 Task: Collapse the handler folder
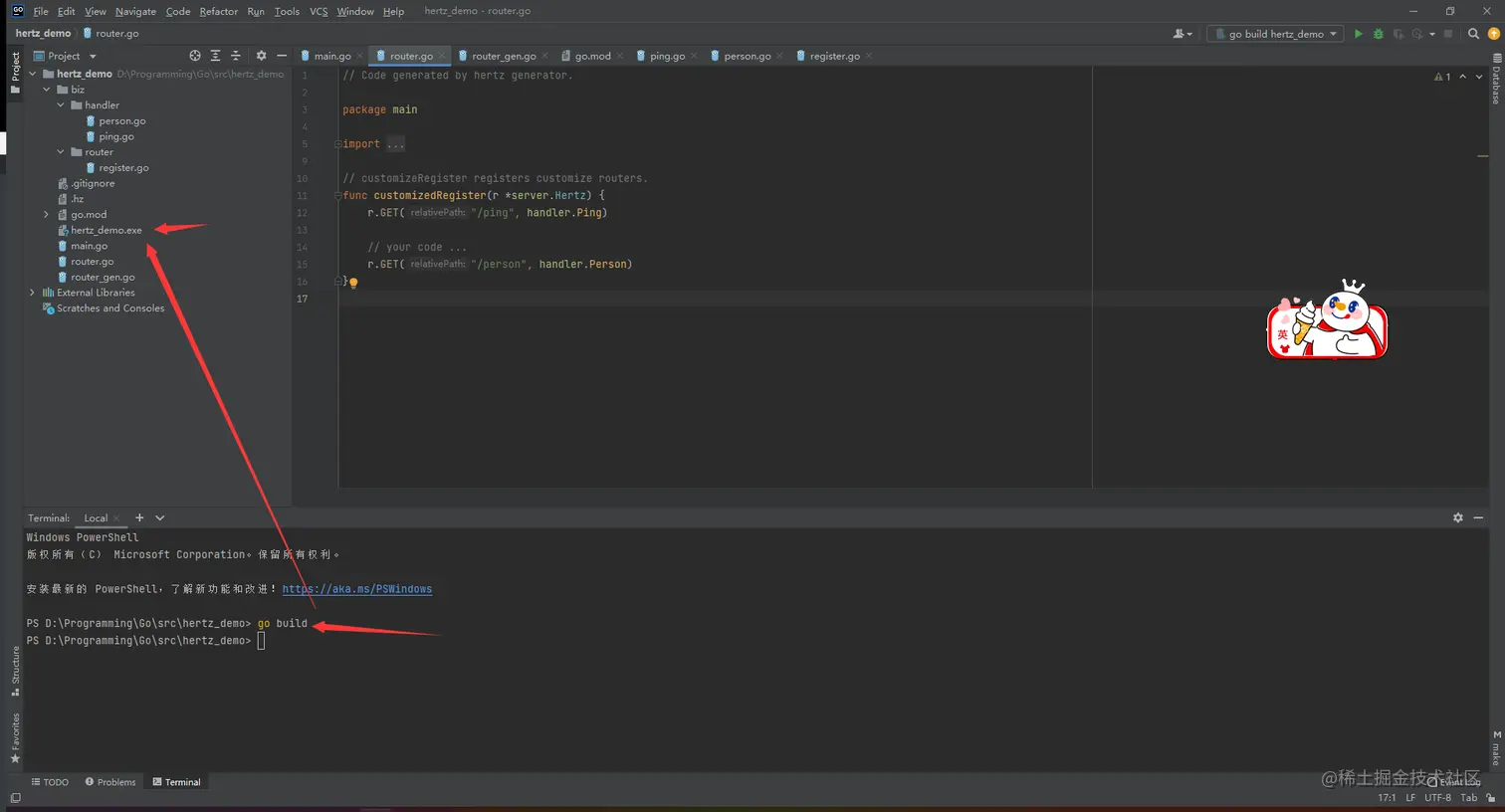coord(61,105)
